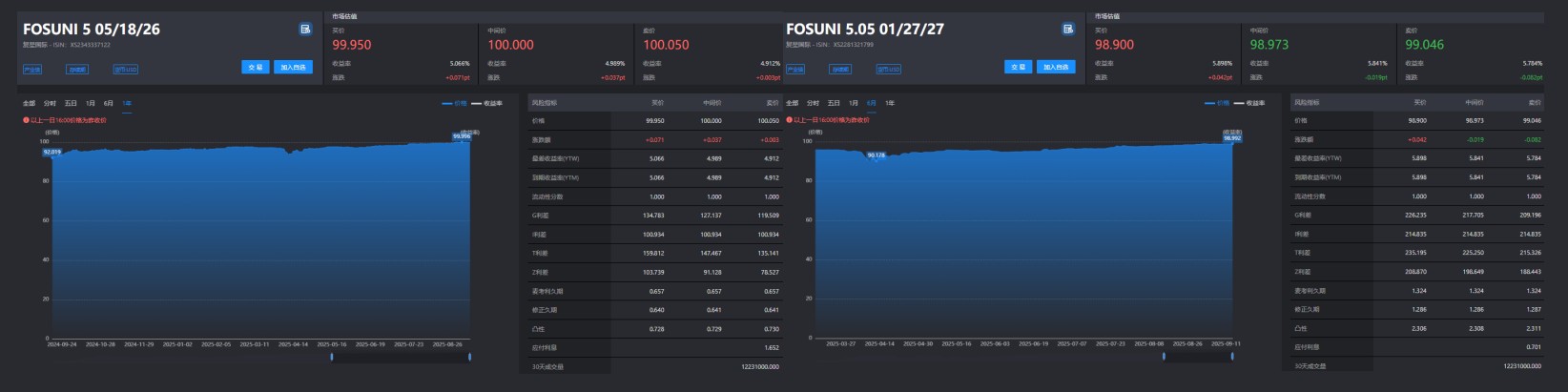The height and width of the screenshot is (392, 1568).
Task: Click mid price 98.973 in right valuation panel
Action: coord(1269,45)
